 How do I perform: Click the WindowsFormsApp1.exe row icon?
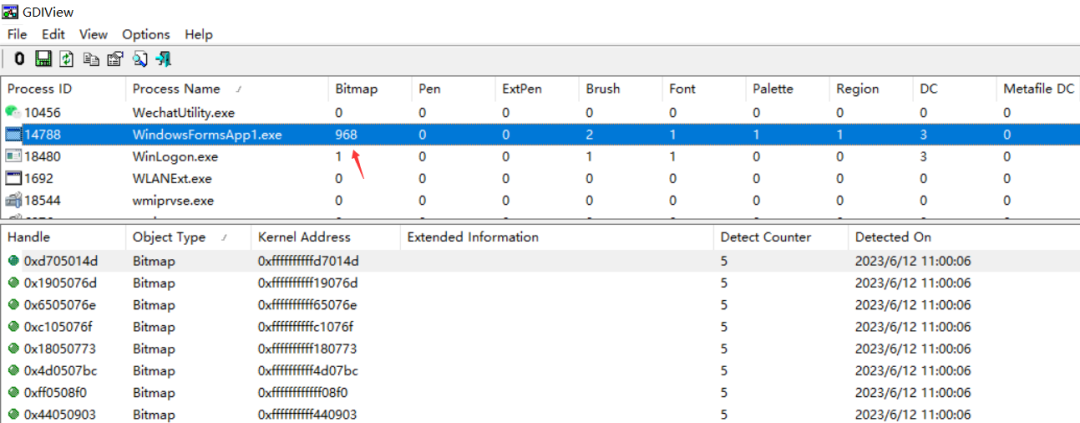pos(12,134)
